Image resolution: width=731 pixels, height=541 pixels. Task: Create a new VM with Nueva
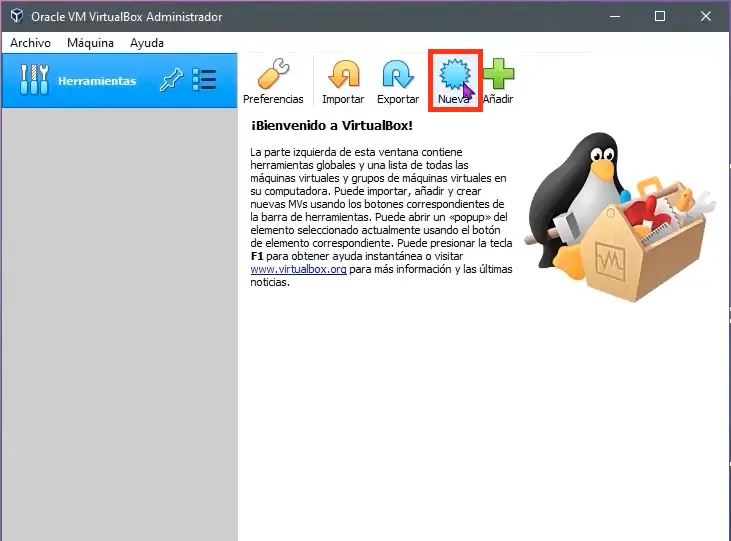(x=455, y=81)
